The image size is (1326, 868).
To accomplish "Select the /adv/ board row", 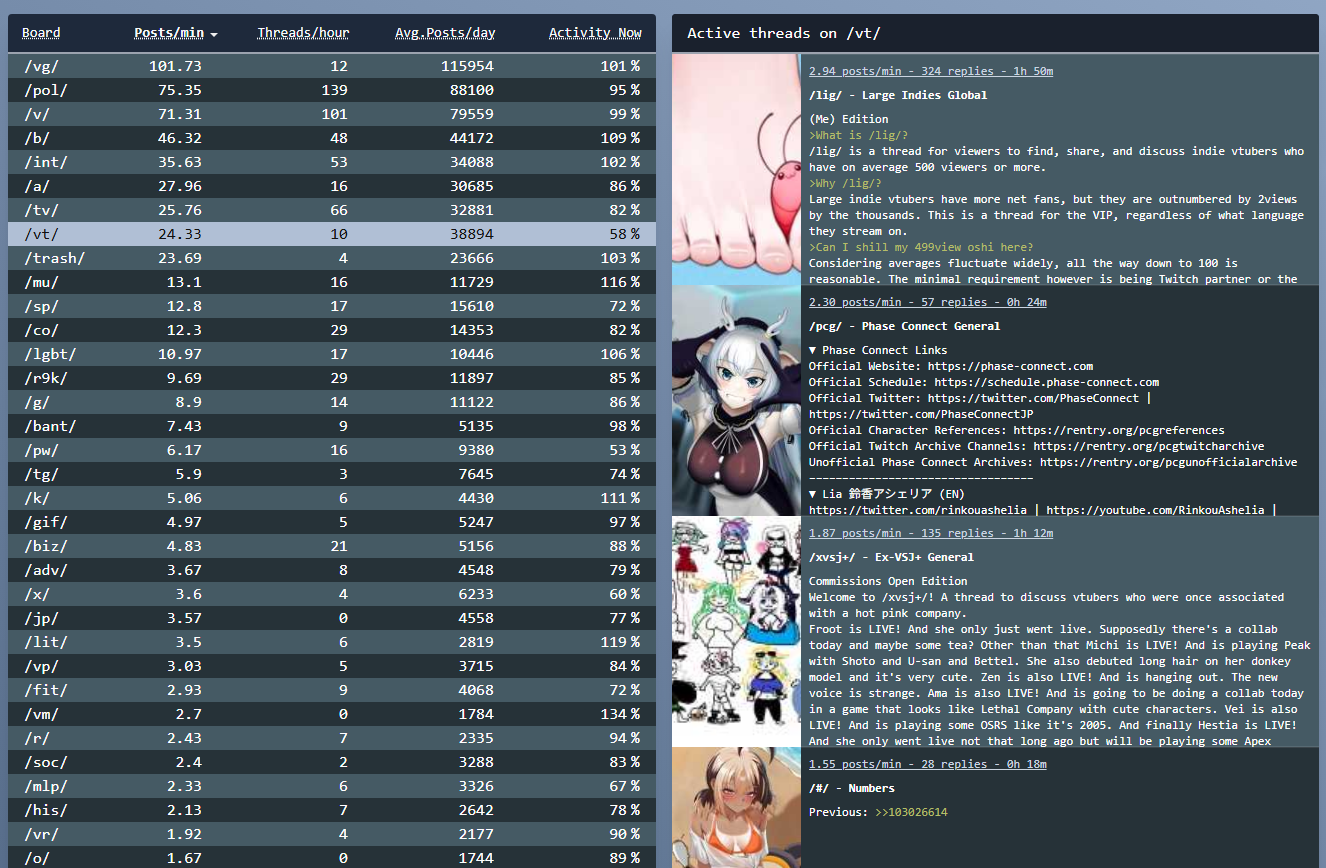I will click(332, 570).
